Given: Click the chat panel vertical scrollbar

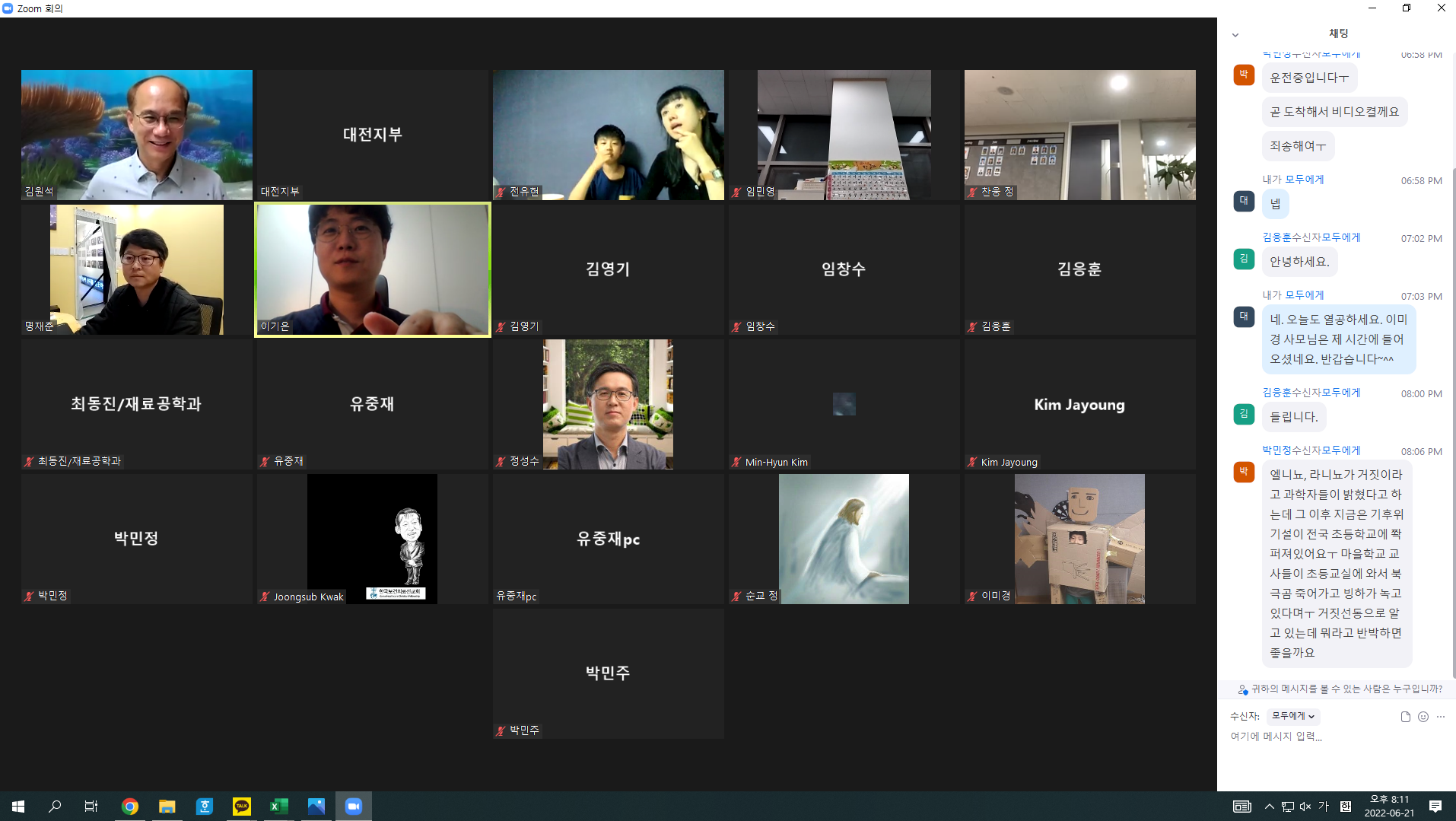Looking at the screenshot, I should (x=1453, y=422).
